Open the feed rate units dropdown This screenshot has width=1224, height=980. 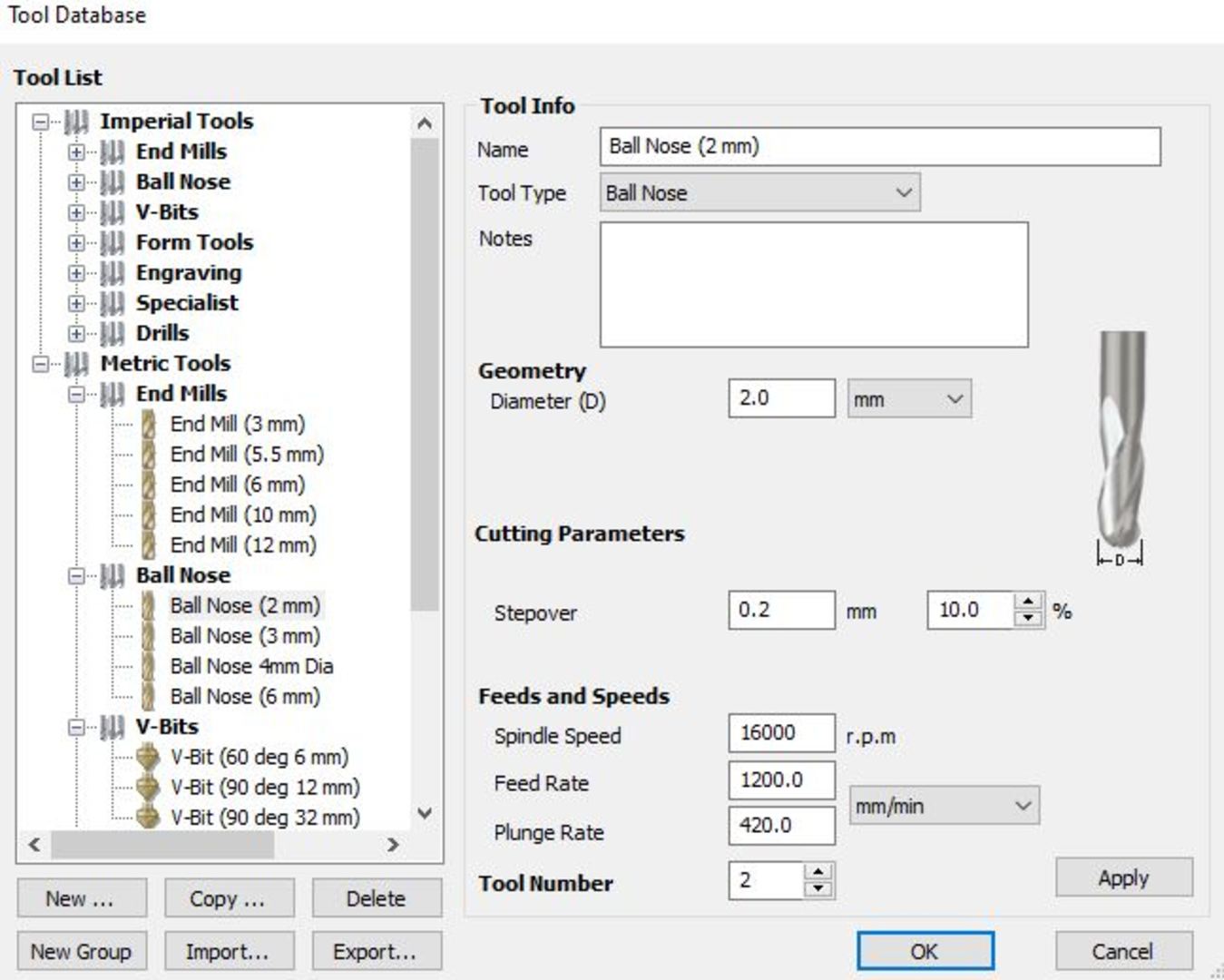(944, 806)
